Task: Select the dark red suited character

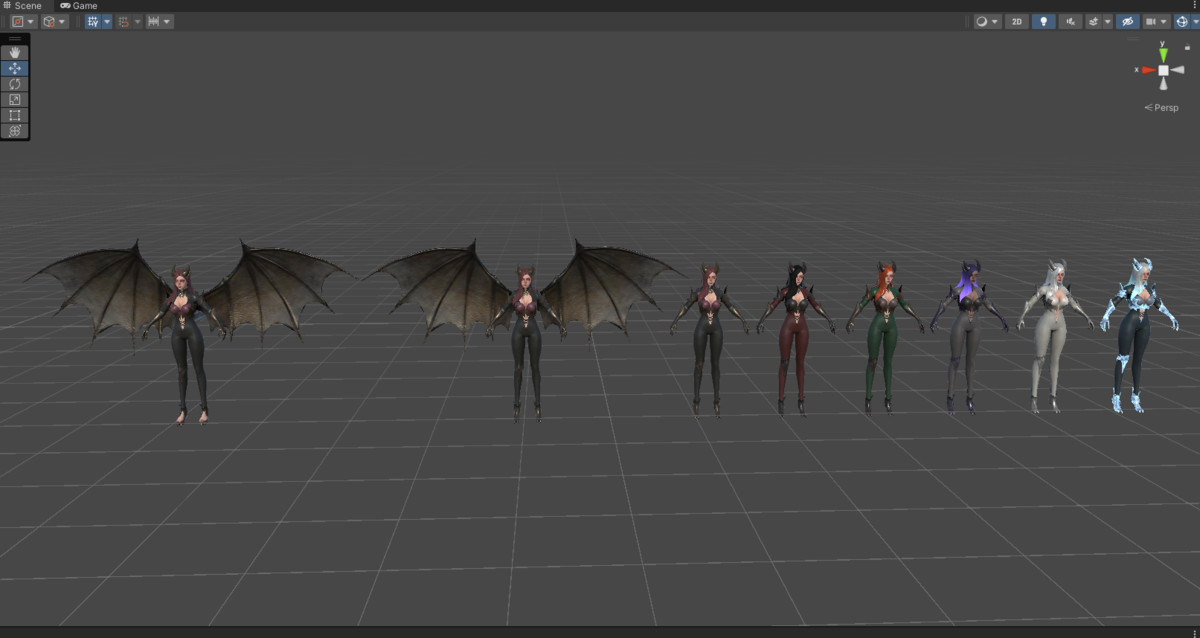Action: (794, 338)
